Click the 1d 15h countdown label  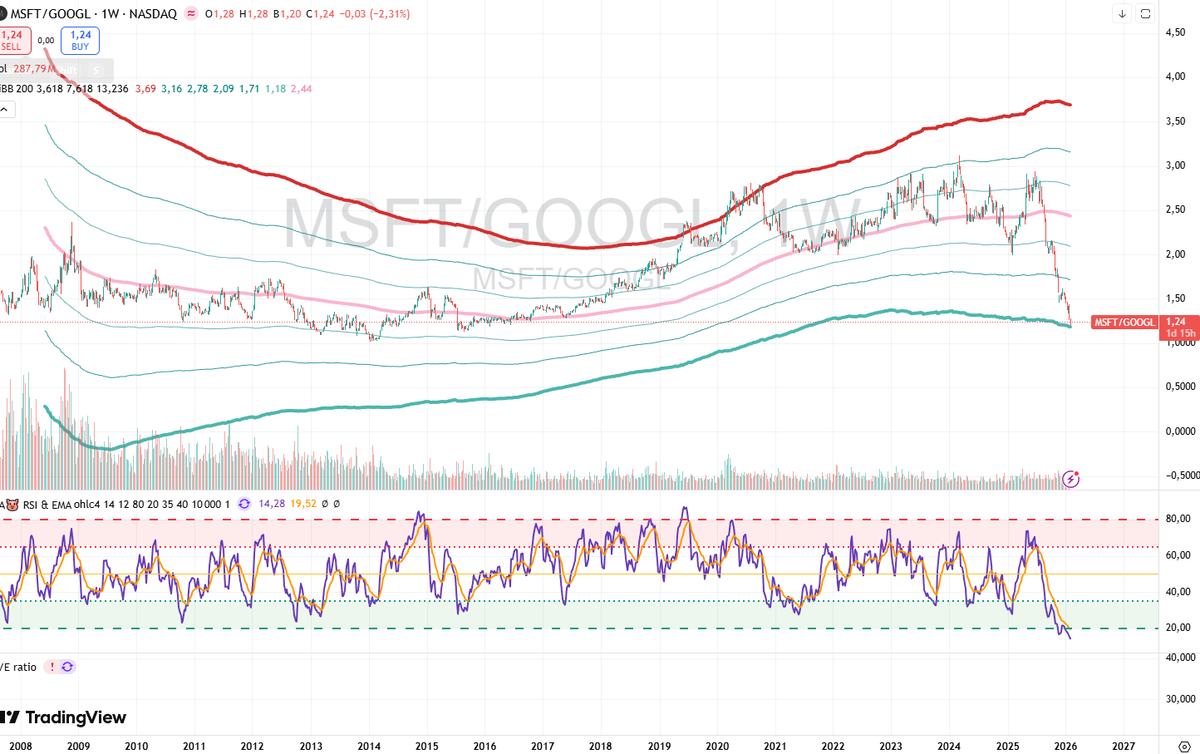tap(1181, 334)
